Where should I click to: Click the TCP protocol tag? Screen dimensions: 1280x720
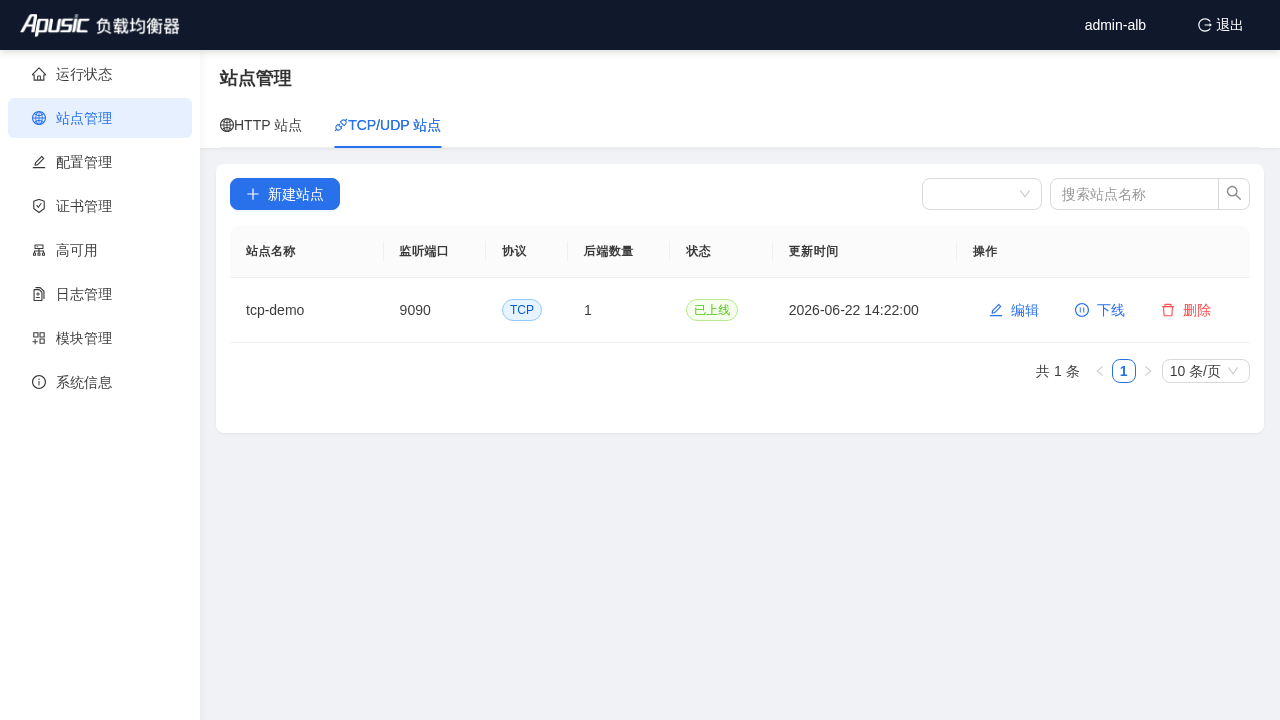pyautogui.click(x=522, y=310)
